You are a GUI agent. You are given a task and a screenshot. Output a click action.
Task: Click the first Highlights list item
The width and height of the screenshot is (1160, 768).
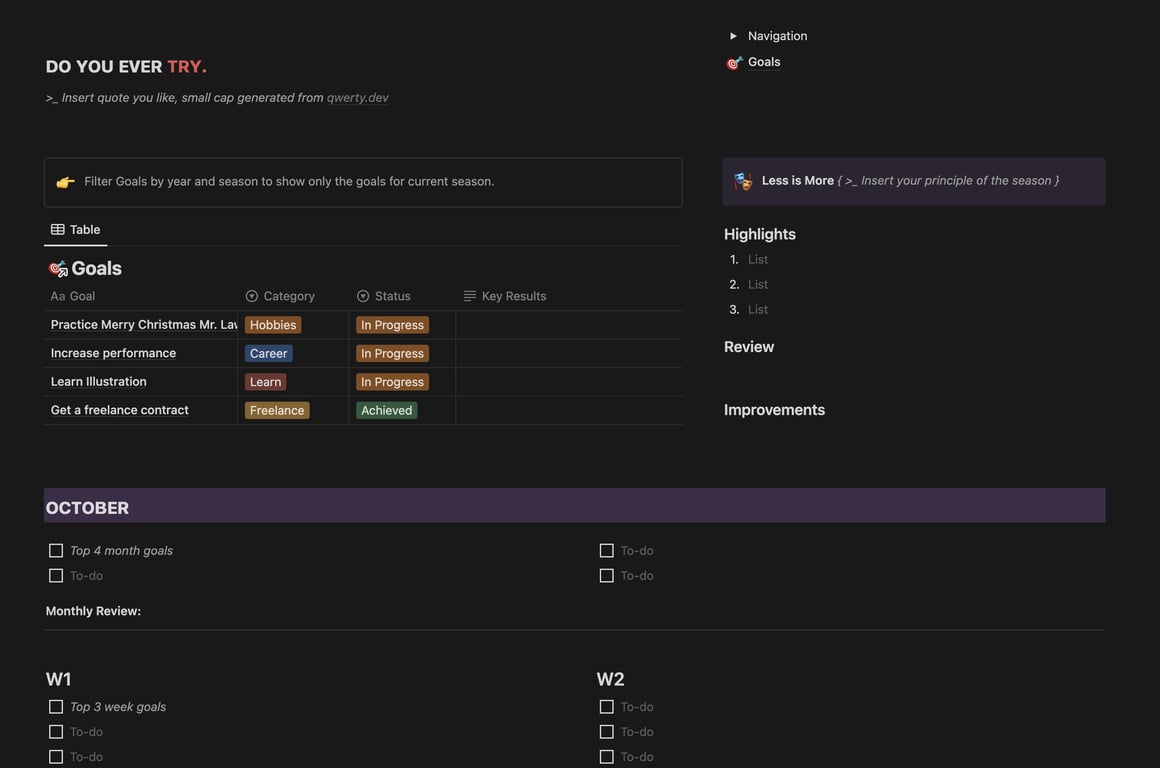point(758,260)
